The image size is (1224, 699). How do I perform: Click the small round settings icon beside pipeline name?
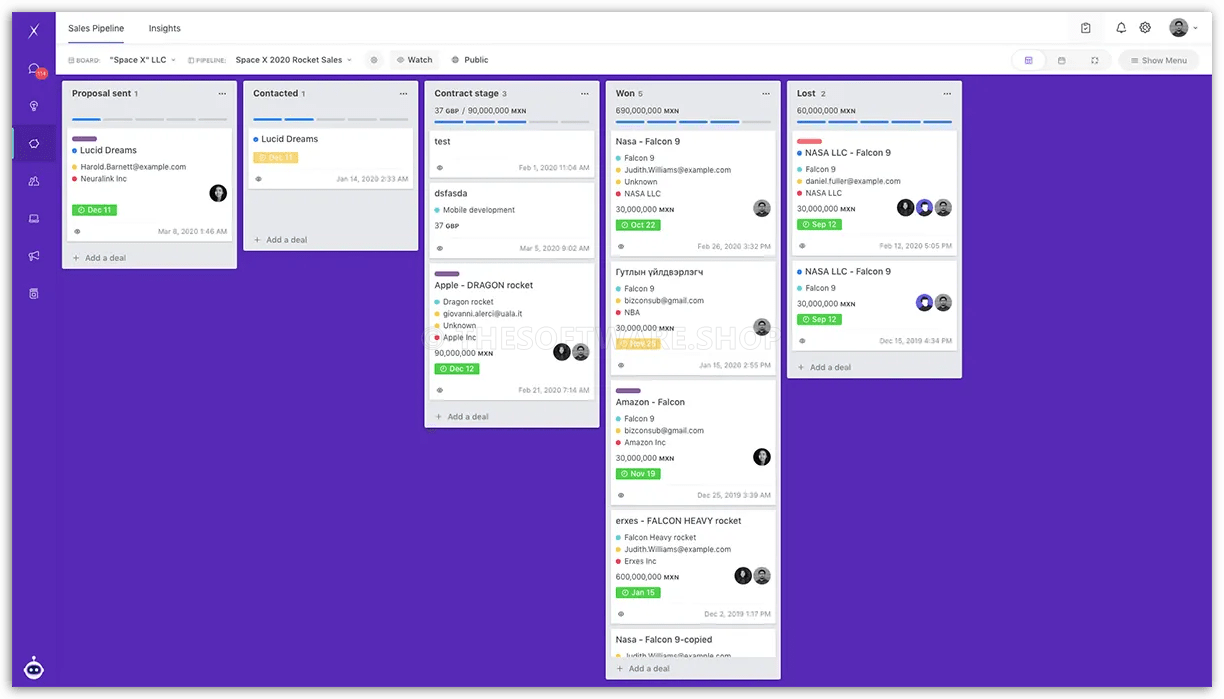click(x=374, y=60)
